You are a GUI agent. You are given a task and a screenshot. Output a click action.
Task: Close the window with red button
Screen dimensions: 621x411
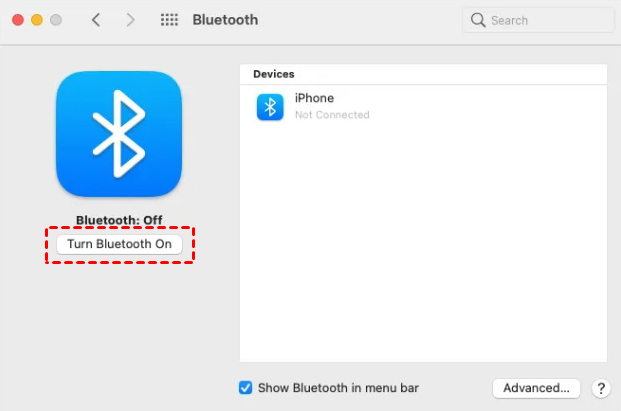click(x=18, y=20)
